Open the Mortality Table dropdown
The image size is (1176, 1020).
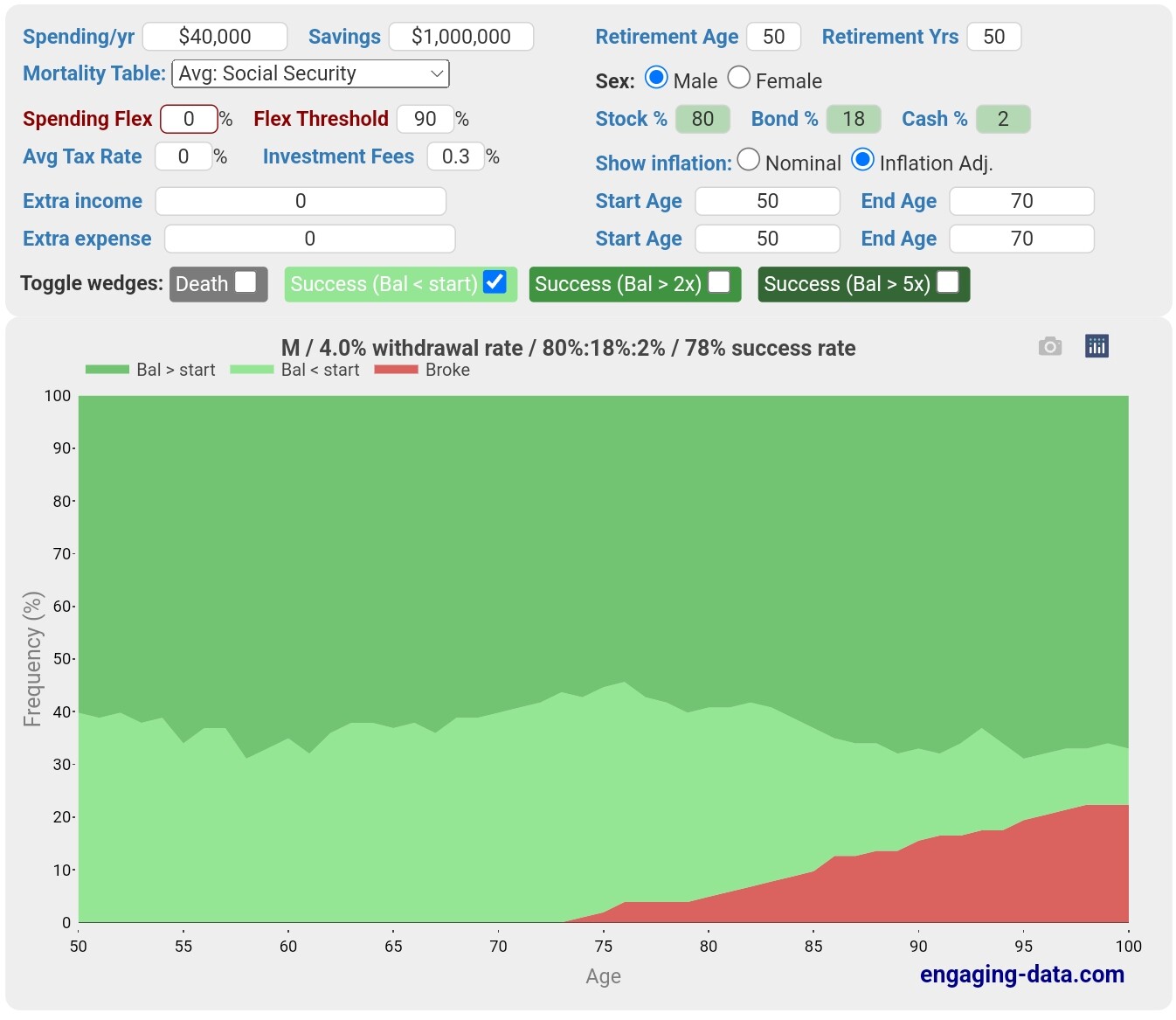point(310,74)
